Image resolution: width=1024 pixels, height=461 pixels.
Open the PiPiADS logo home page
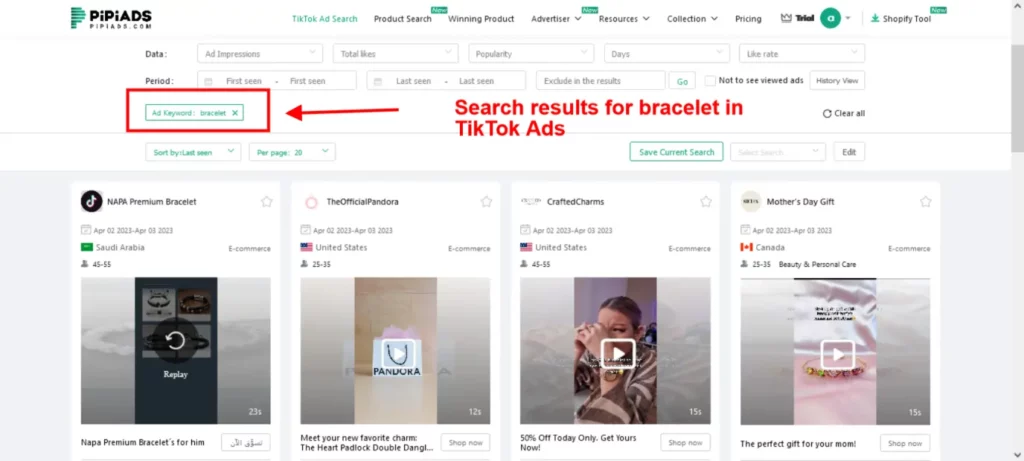click(111, 18)
